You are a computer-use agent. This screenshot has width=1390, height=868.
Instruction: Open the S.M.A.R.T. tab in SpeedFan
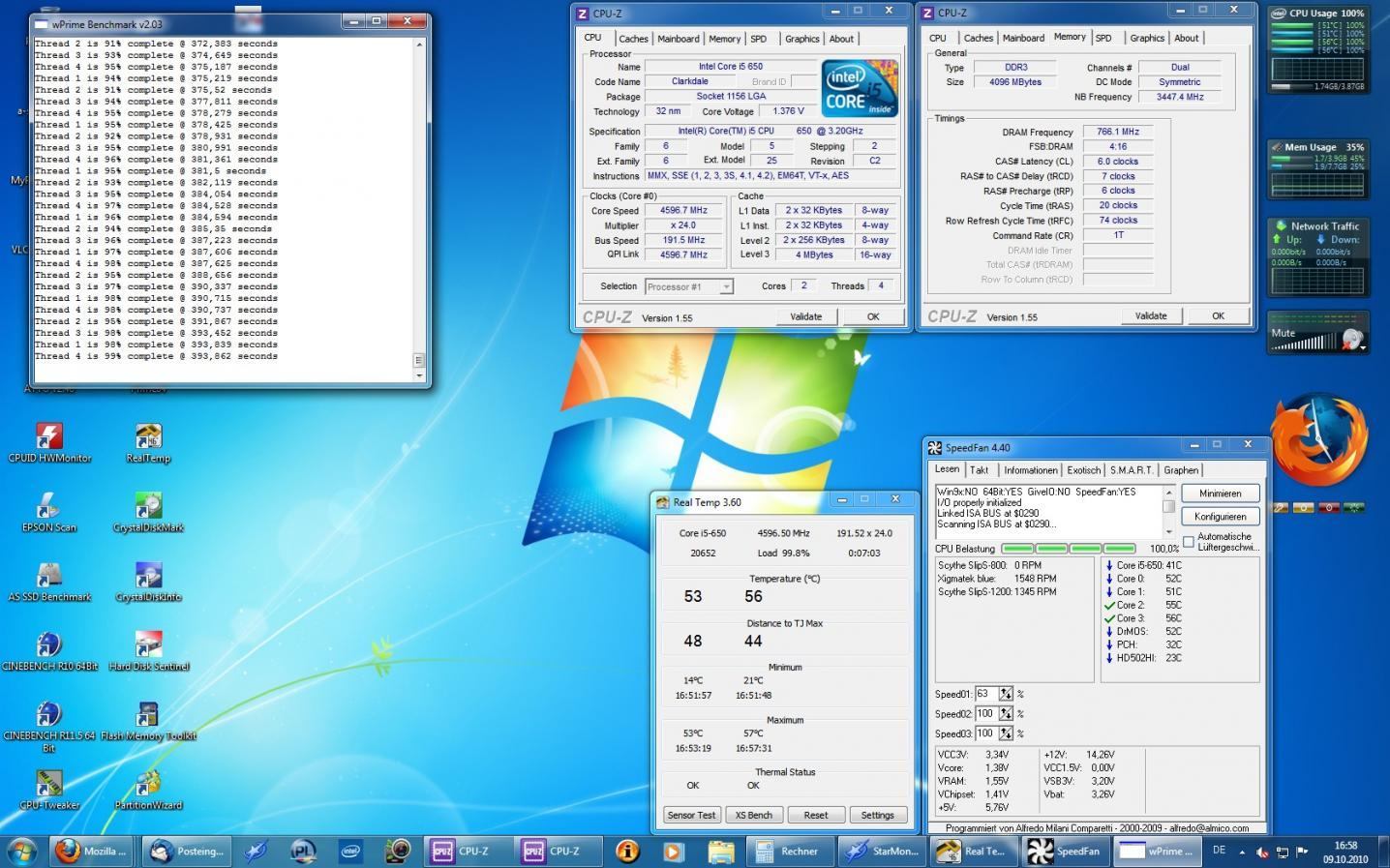click(1131, 470)
